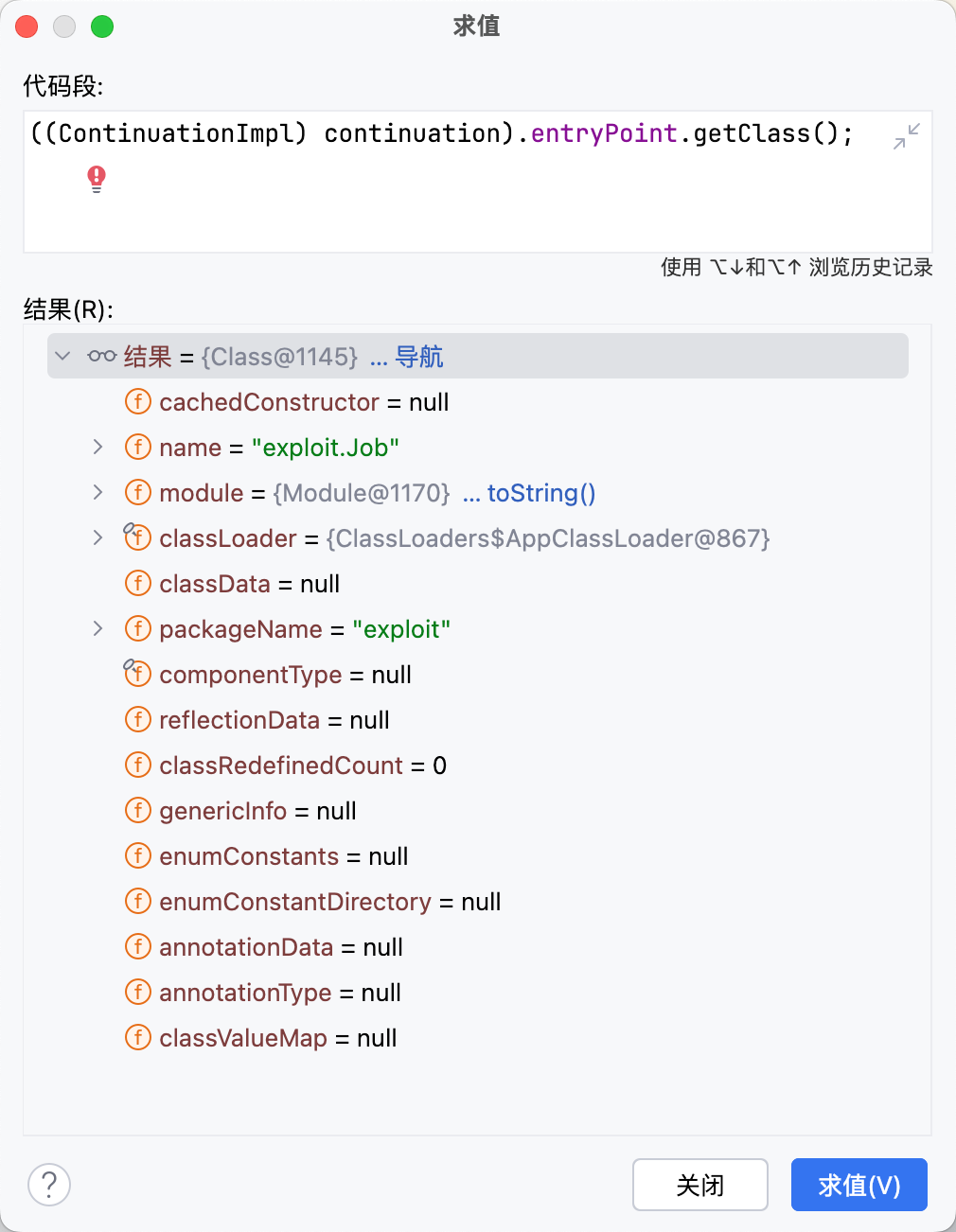The width and height of the screenshot is (956, 1232).
Task: Click inside the code expression input field
Action: 477,182
